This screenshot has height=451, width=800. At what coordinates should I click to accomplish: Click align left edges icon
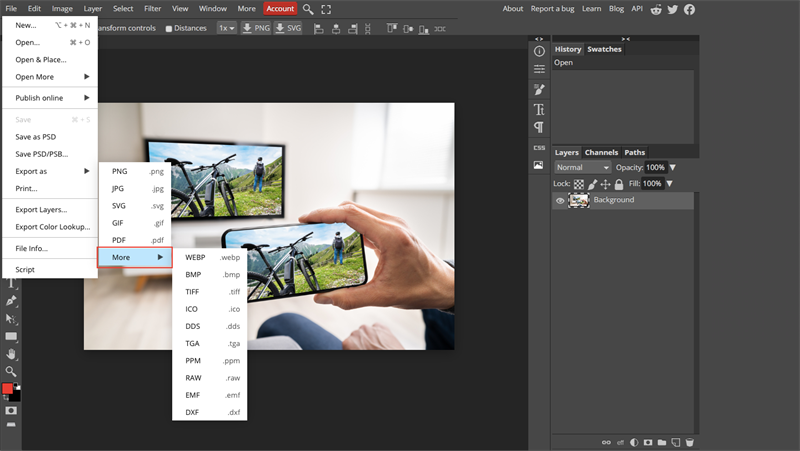pos(319,29)
